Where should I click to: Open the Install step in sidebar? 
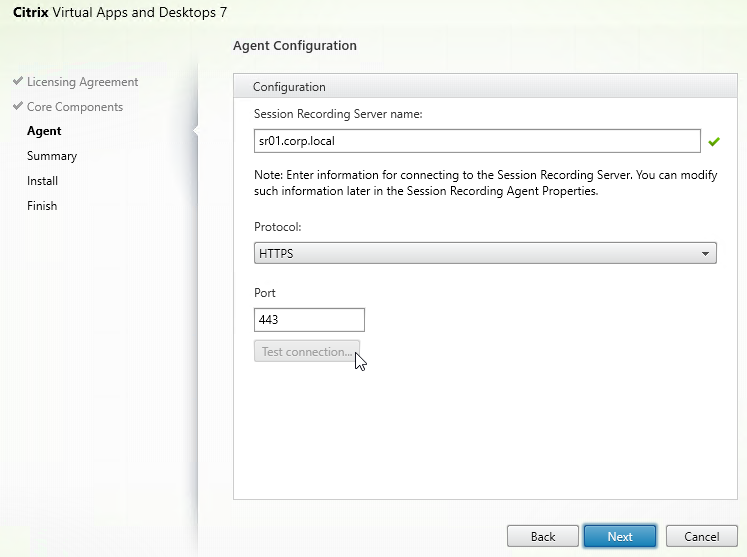43,181
